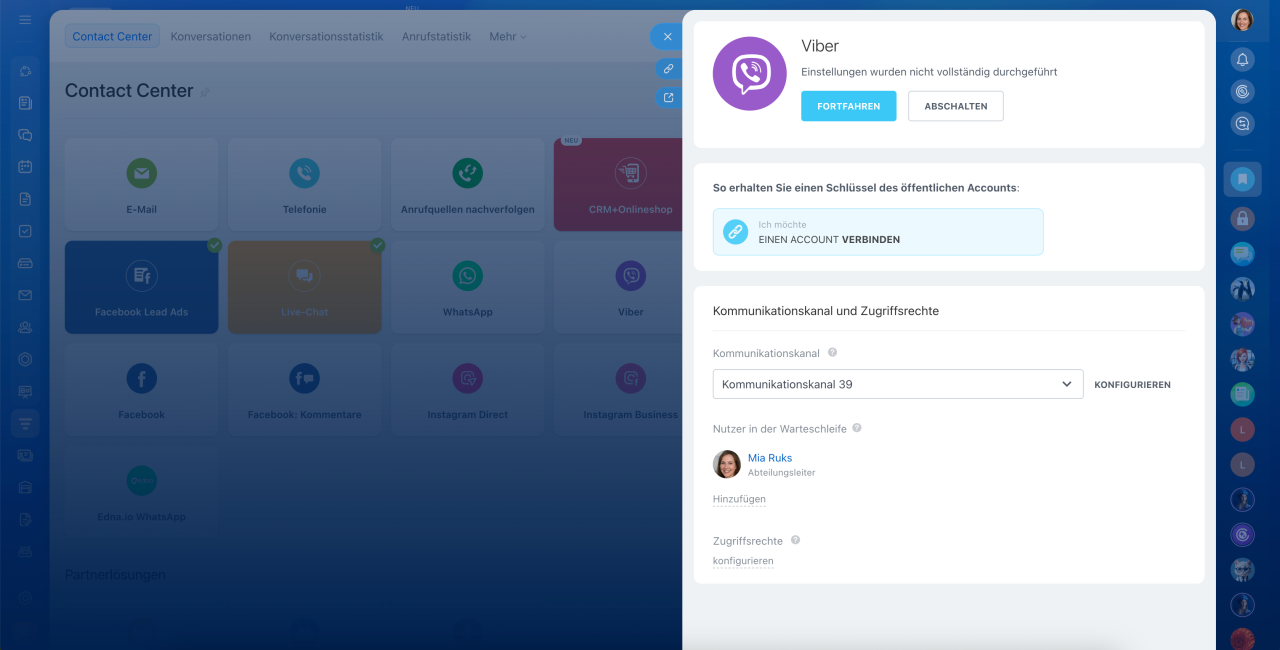The width and height of the screenshot is (1280, 650).
Task: Close the Viber settings slider panel
Action: pos(667,37)
